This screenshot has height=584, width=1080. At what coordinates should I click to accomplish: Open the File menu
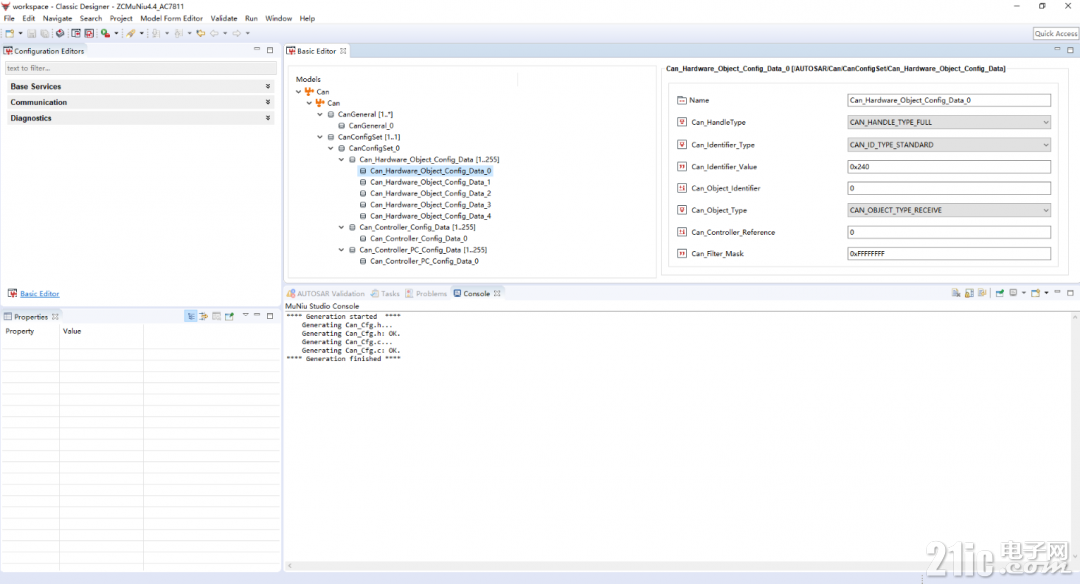(x=9, y=19)
